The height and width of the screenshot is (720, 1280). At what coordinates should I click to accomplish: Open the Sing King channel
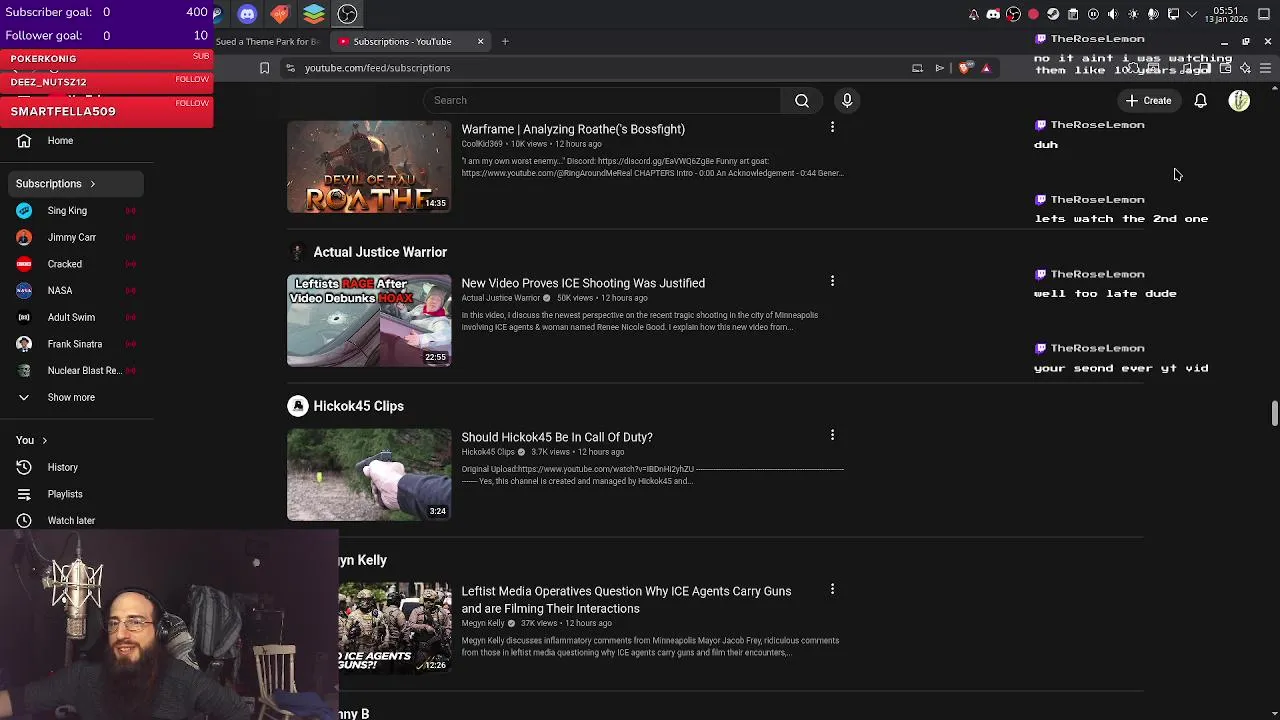pyautogui.click(x=78, y=211)
